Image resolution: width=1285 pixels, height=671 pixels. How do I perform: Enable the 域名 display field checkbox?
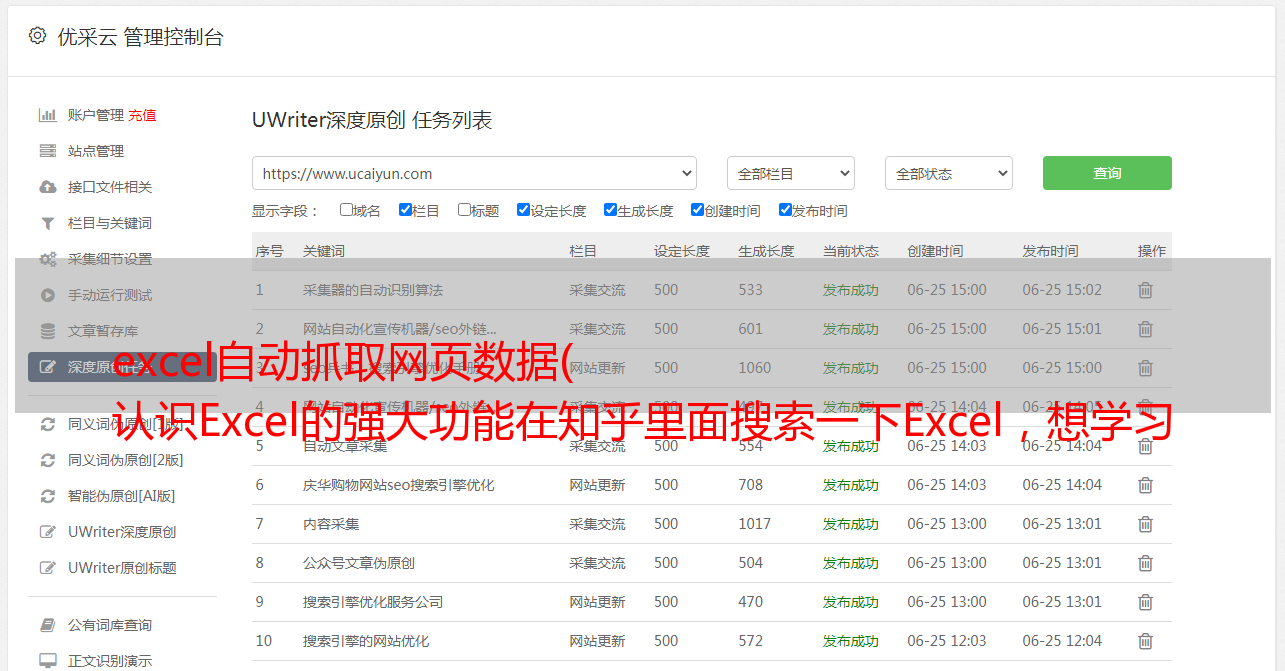pyautogui.click(x=346, y=210)
